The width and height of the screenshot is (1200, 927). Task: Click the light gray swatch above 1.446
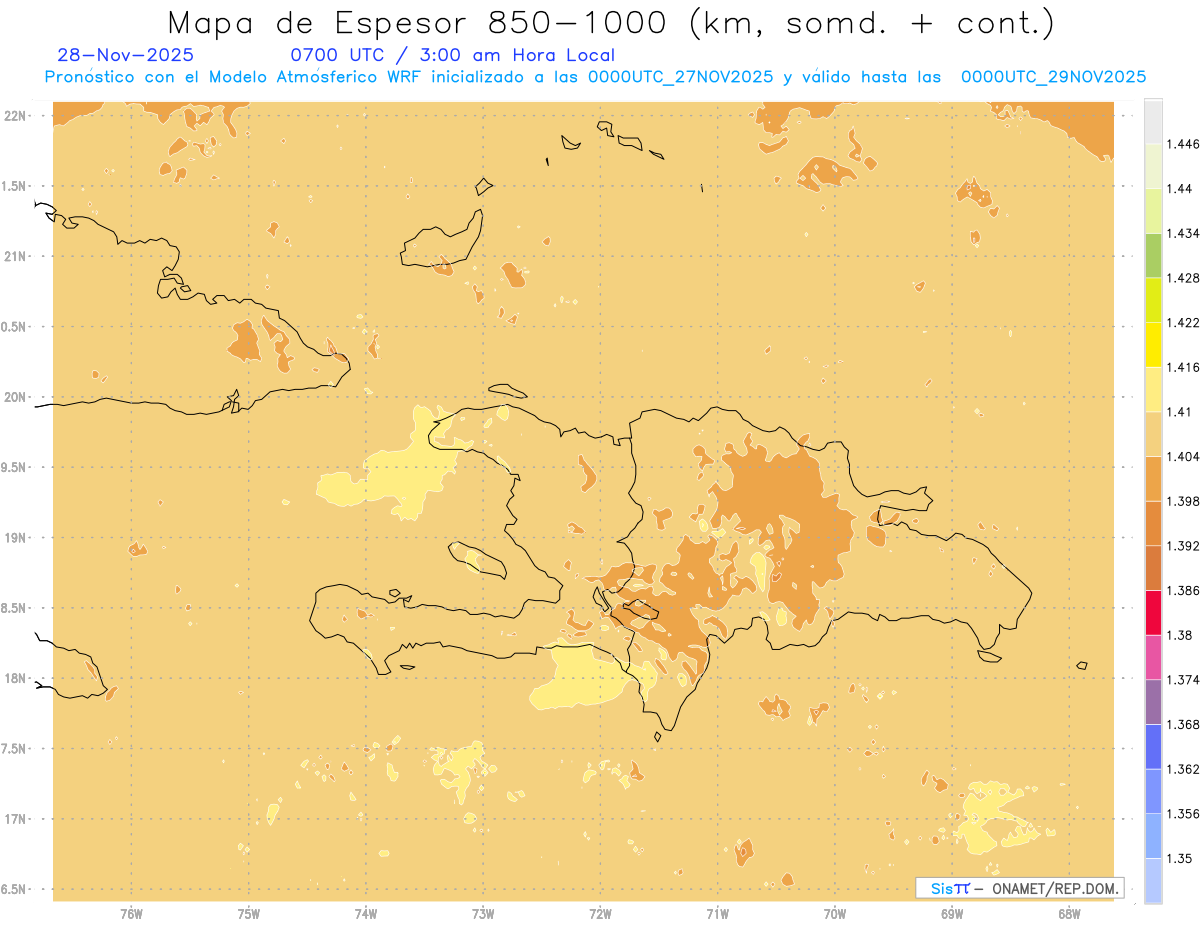coord(1153,121)
